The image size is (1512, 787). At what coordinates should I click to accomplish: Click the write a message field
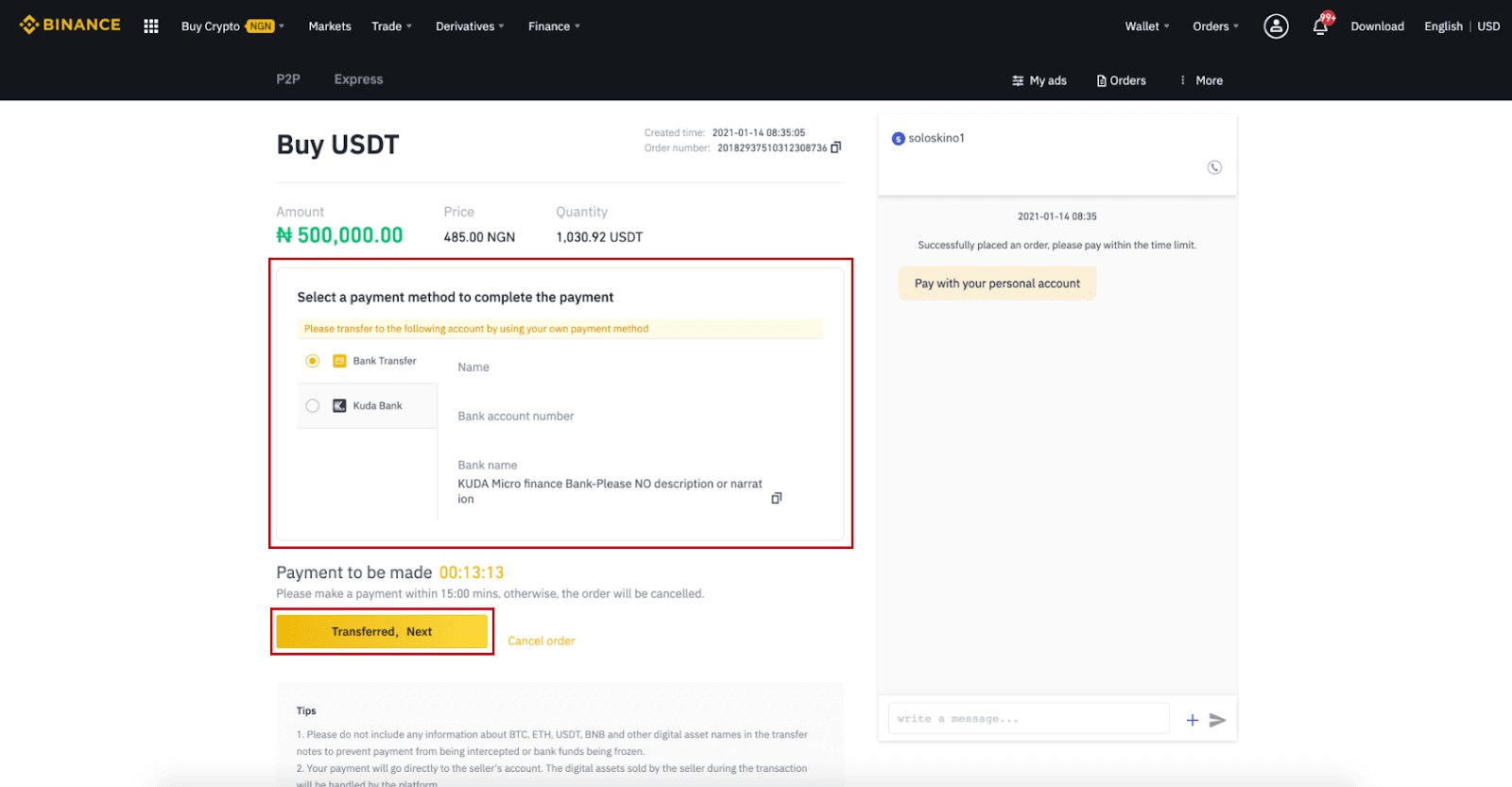click(1028, 719)
